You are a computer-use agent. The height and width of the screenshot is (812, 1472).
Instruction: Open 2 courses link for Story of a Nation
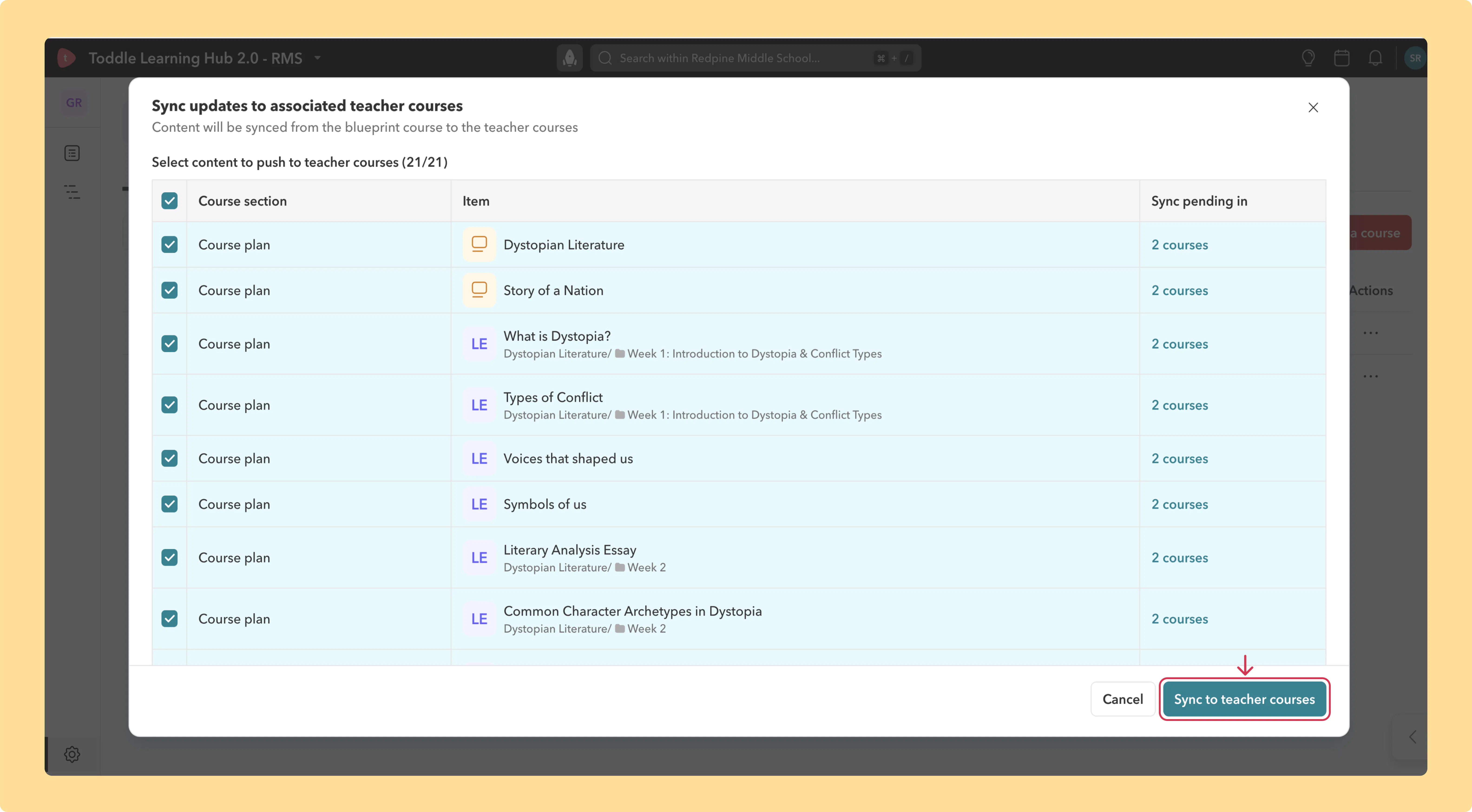[1180, 291]
